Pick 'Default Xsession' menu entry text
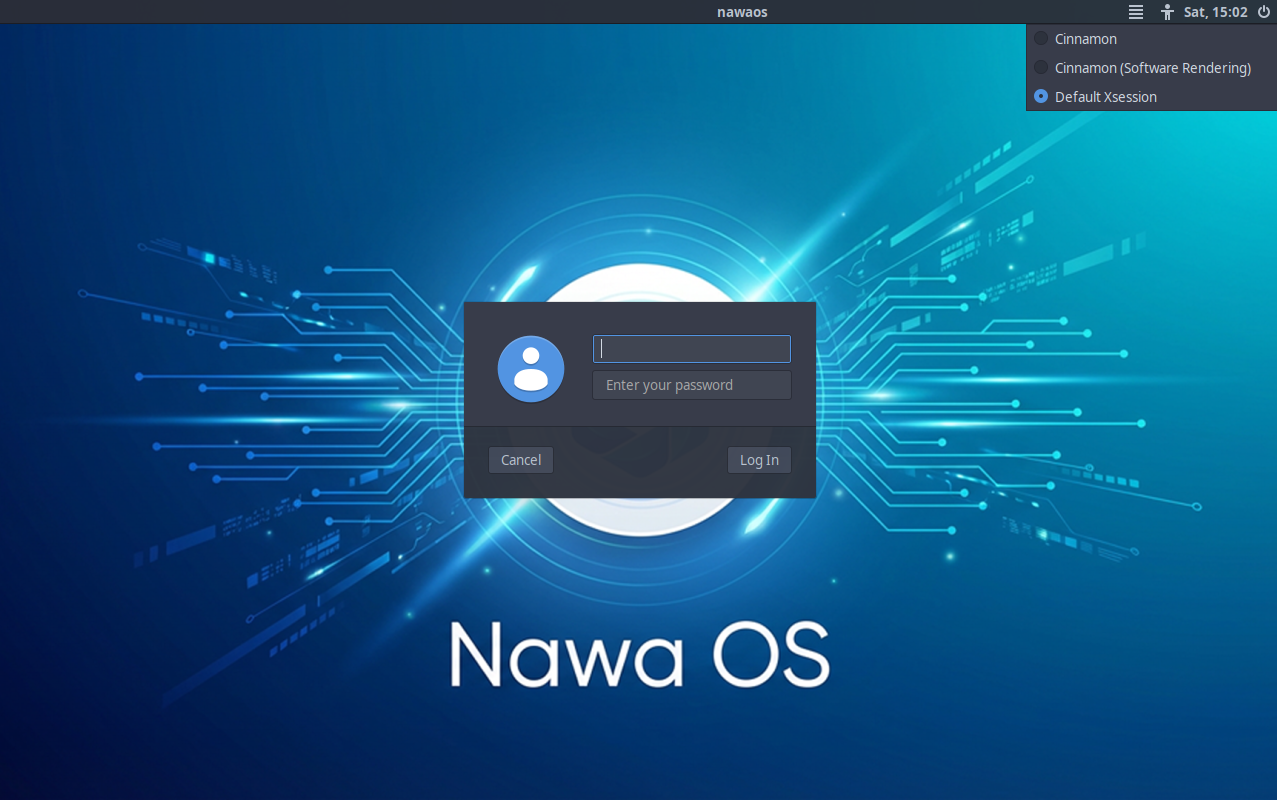 pyautogui.click(x=1105, y=97)
